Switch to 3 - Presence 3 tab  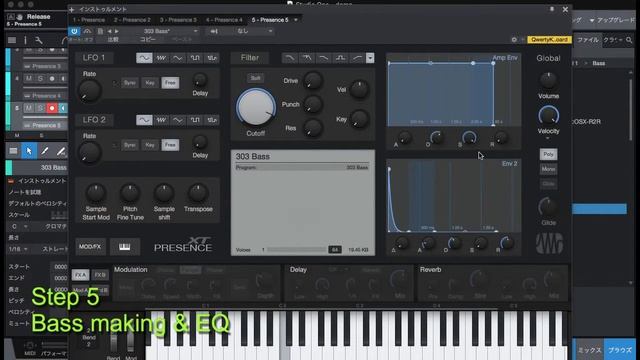(x=178, y=20)
